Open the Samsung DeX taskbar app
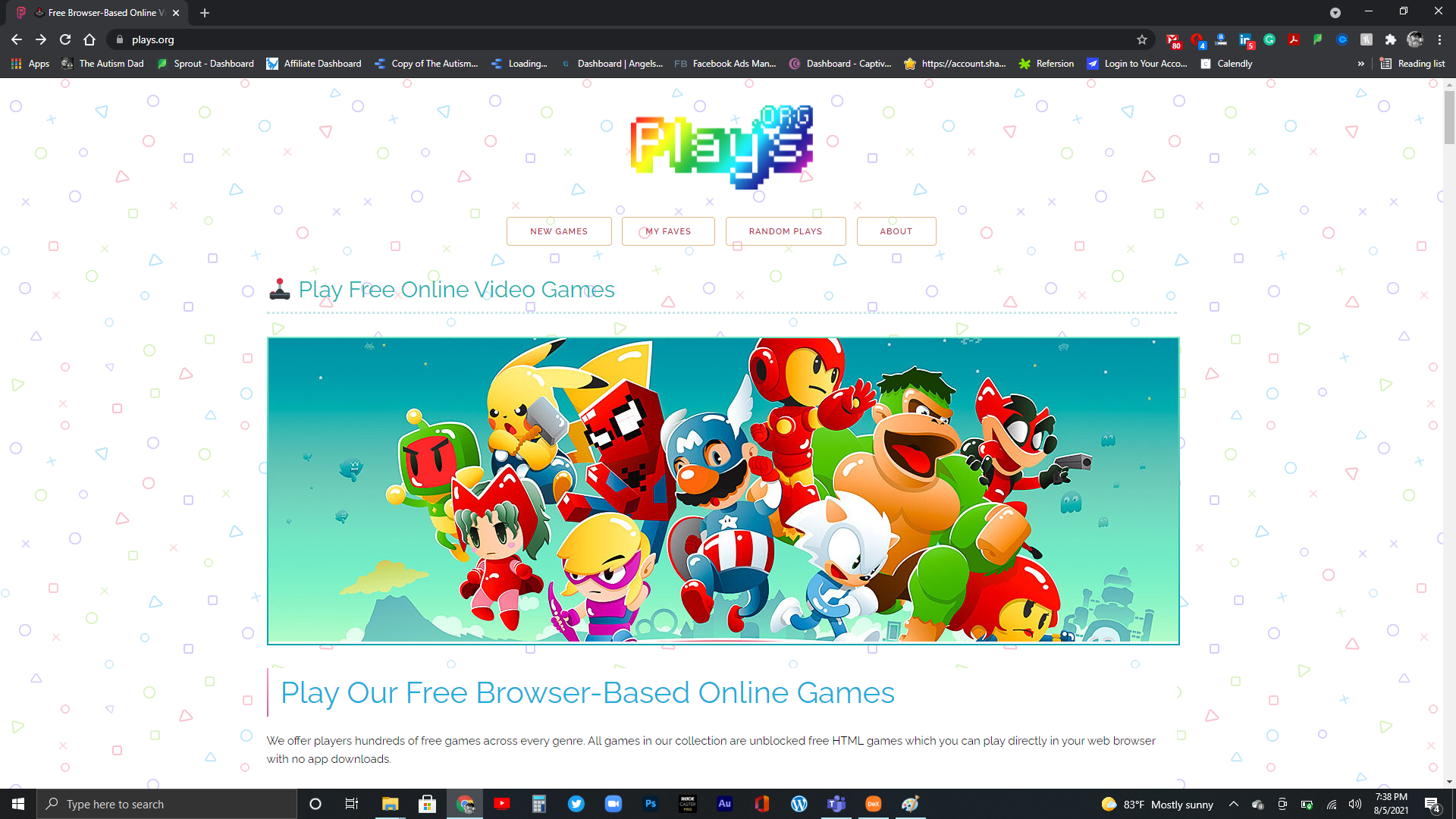 873,804
